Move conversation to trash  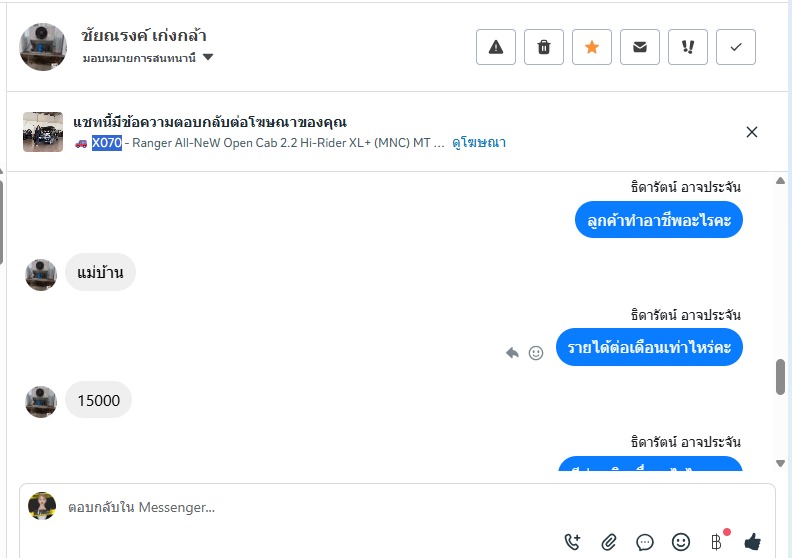tap(544, 47)
